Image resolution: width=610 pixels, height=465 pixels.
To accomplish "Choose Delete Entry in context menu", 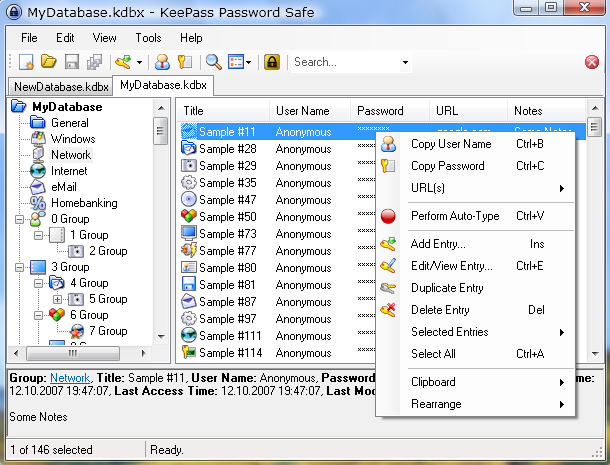I will 475,310.
